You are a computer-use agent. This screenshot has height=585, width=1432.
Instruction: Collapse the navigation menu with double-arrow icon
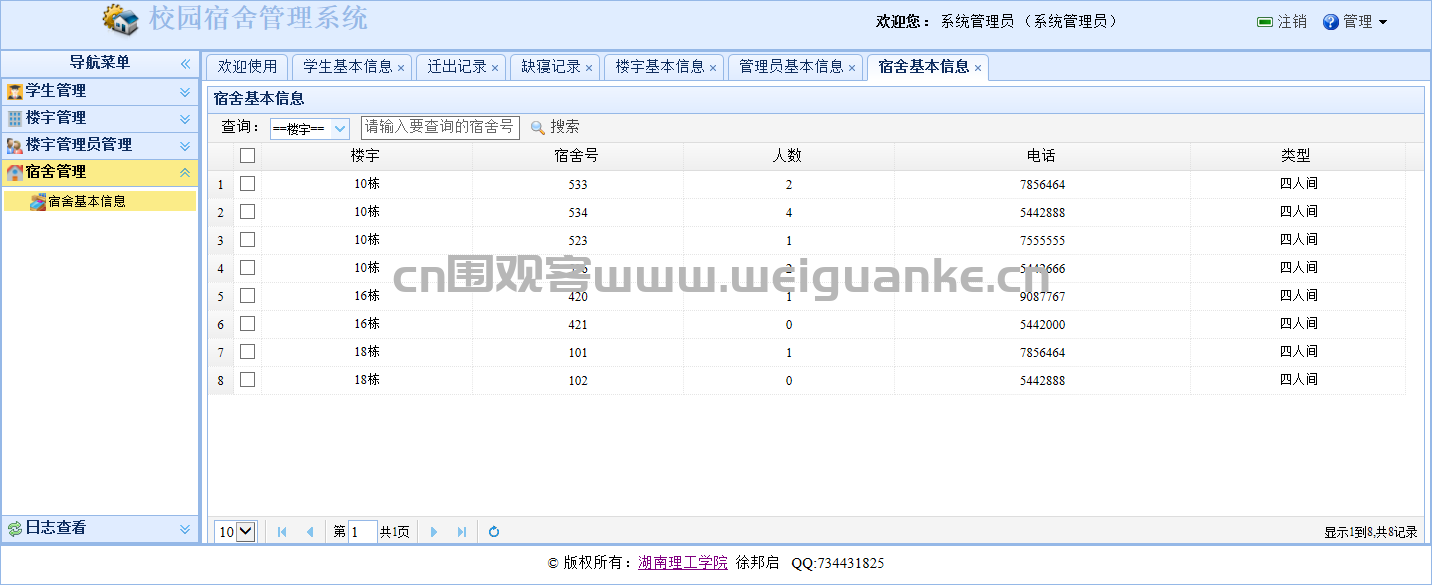pyautogui.click(x=185, y=63)
